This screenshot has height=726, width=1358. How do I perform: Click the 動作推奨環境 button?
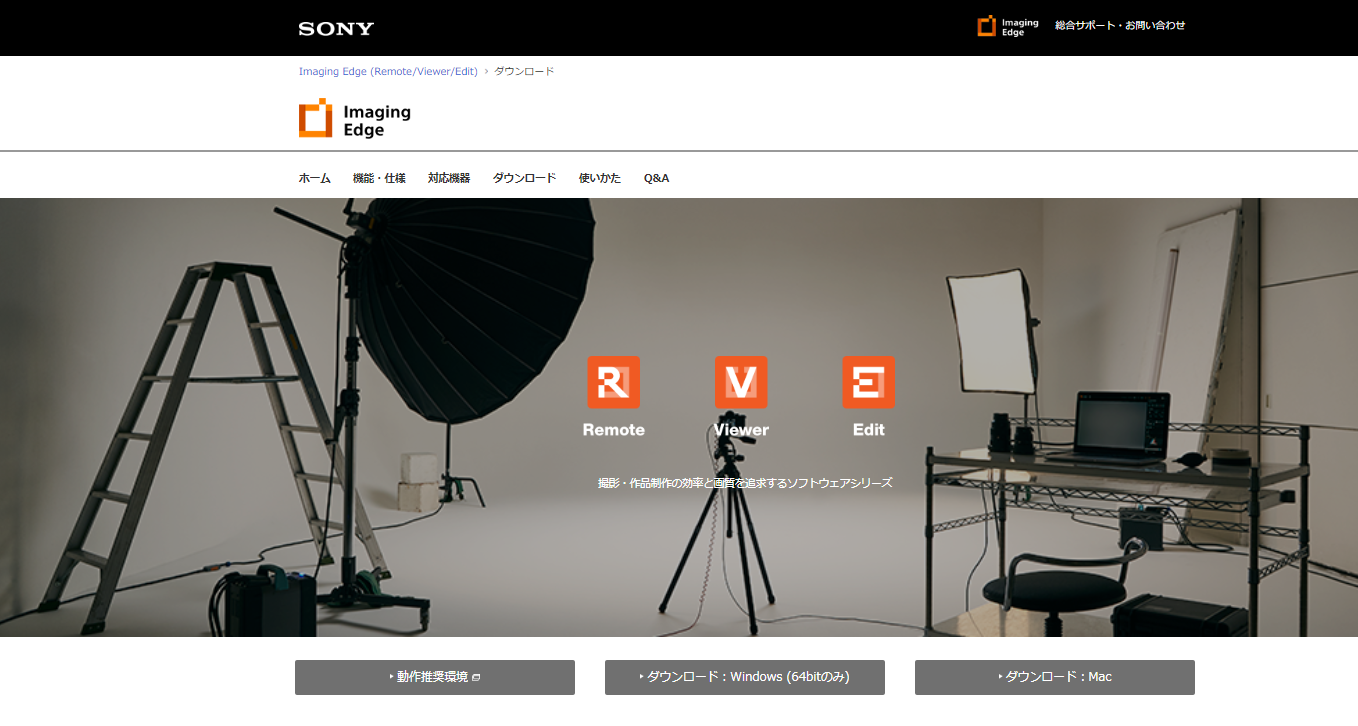435,677
